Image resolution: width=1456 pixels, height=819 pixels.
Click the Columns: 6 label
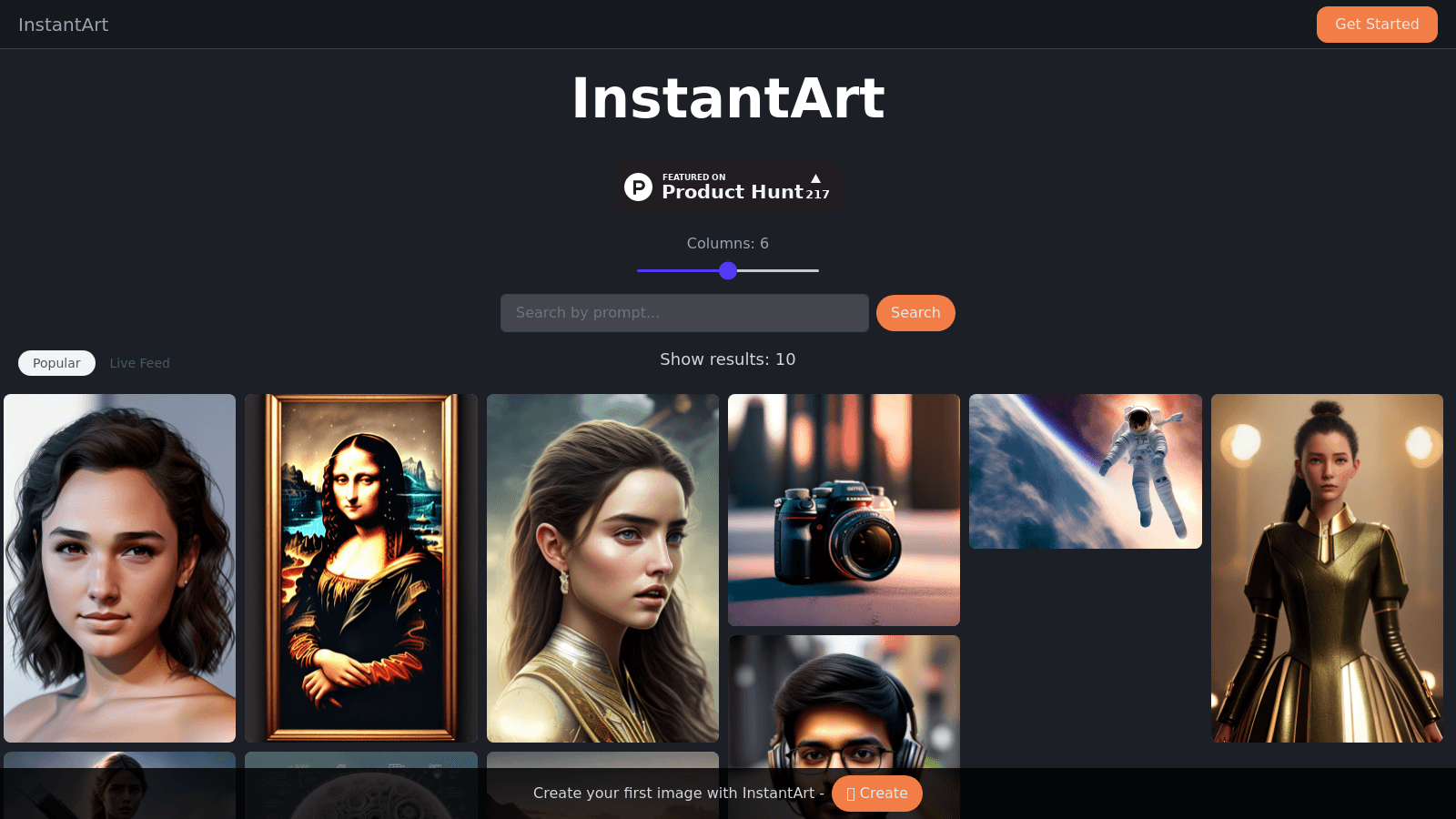[728, 244]
